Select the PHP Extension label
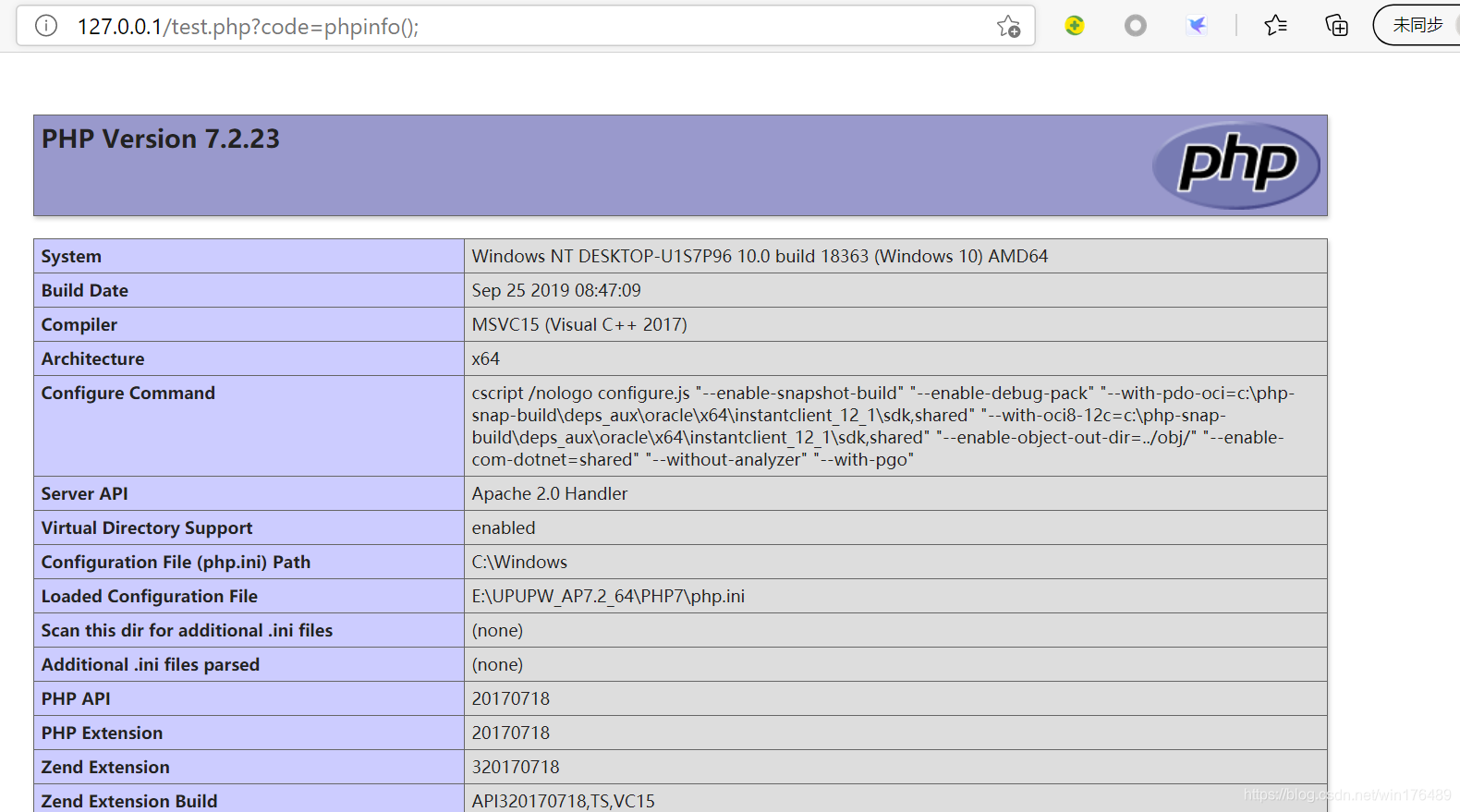The image size is (1460, 812). pos(102,733)
